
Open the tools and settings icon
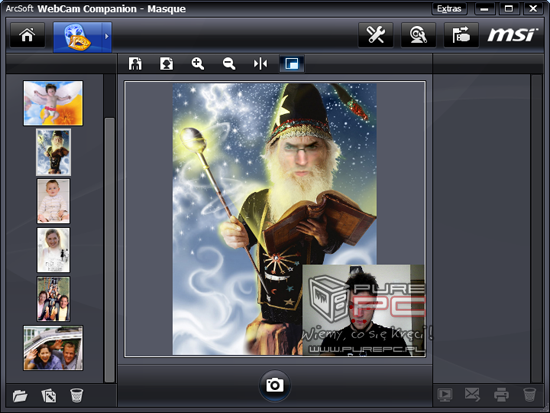[x=375, y=35]
